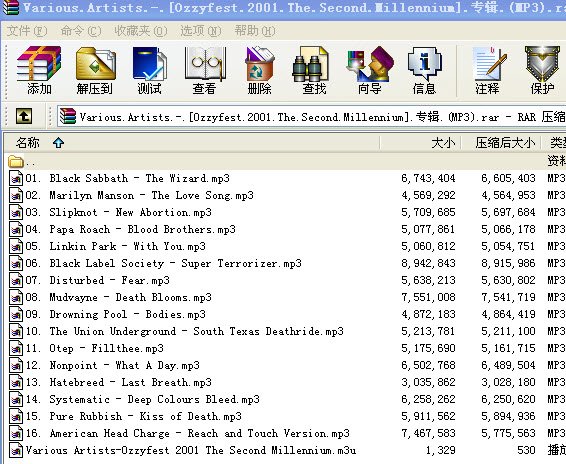Click file icon of 09. Drowning Pool track

(16, 314)
